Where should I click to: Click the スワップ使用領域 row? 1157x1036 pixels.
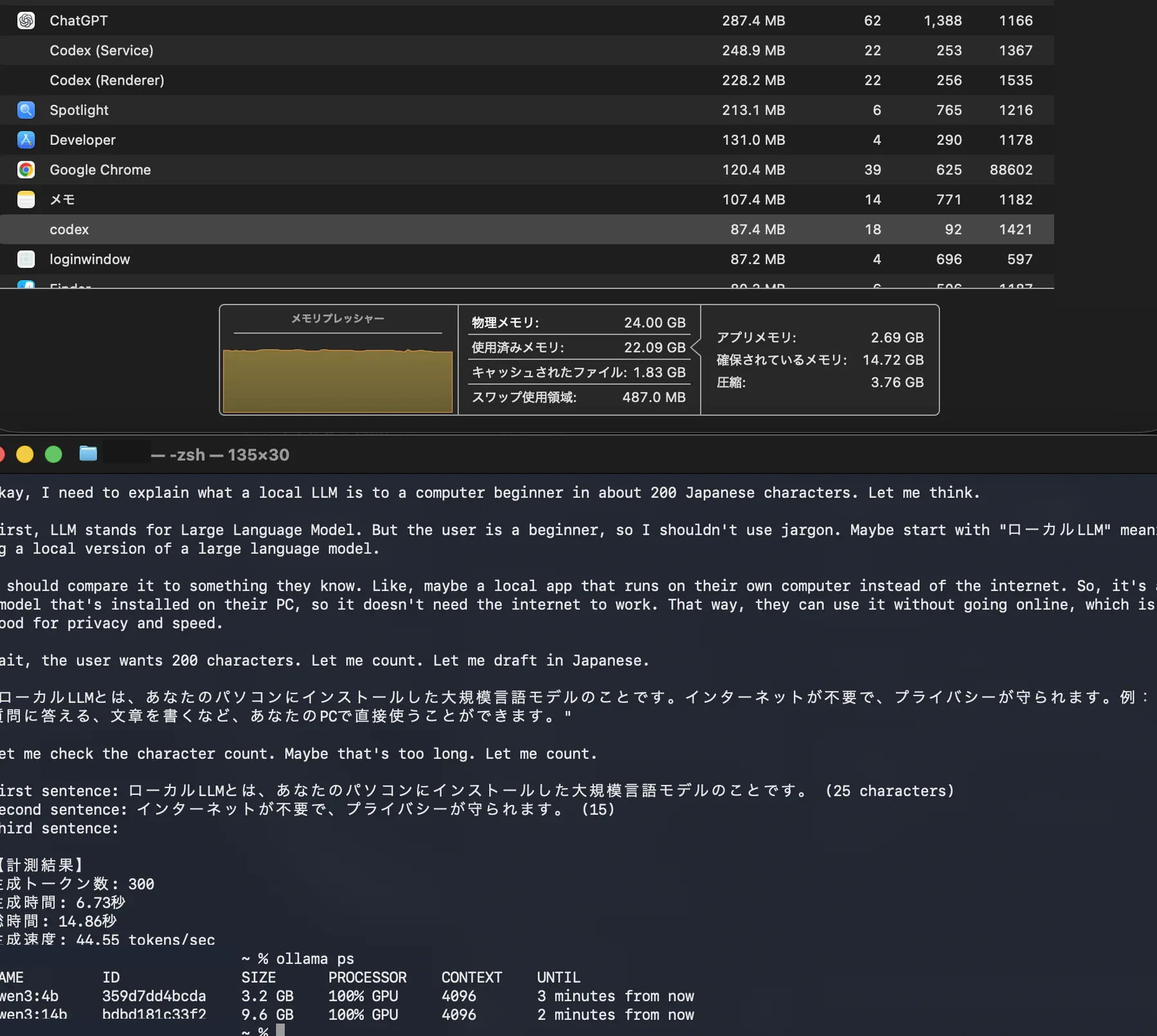point(579,397)
